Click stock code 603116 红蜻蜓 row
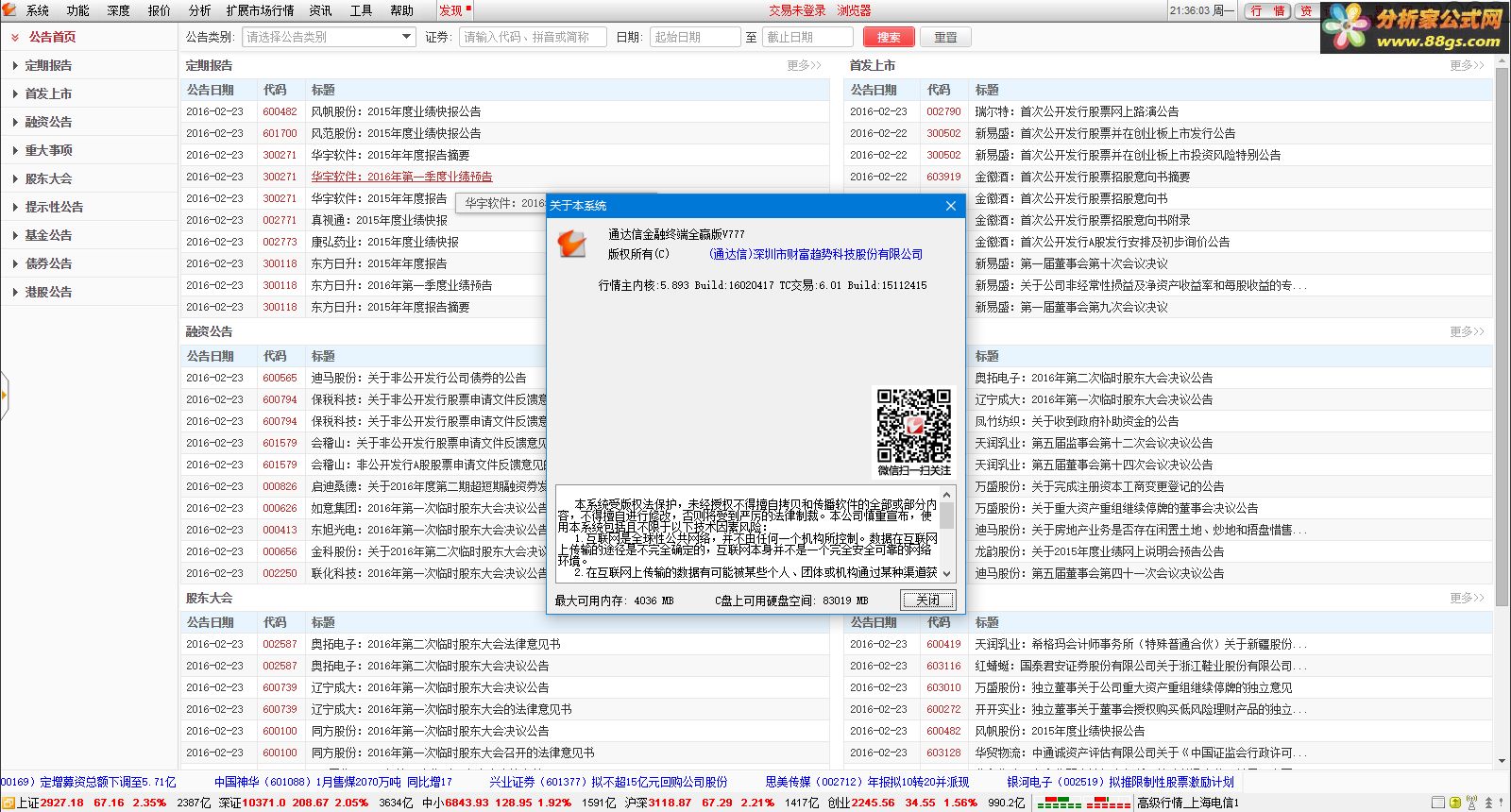The width and height of the screenshot is (1511, 812). (943, 666)
